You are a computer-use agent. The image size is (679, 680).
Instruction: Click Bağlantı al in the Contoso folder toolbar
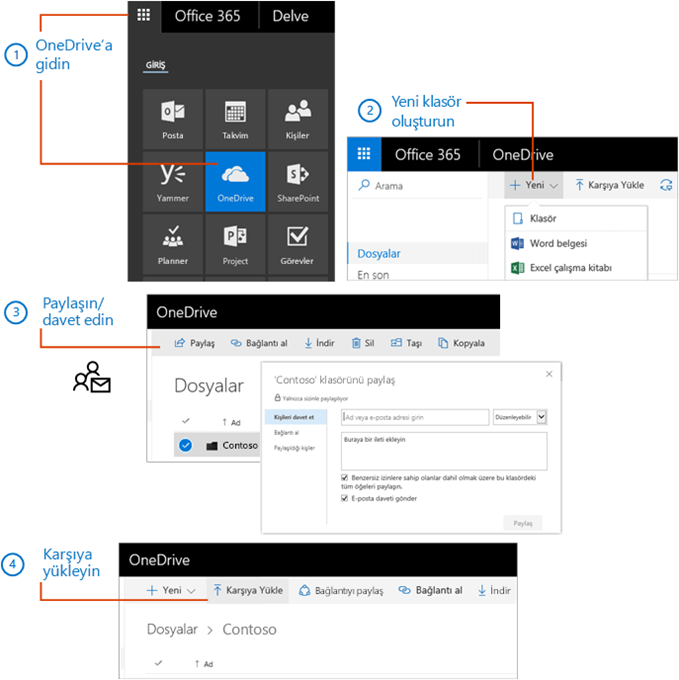[430, 590]
